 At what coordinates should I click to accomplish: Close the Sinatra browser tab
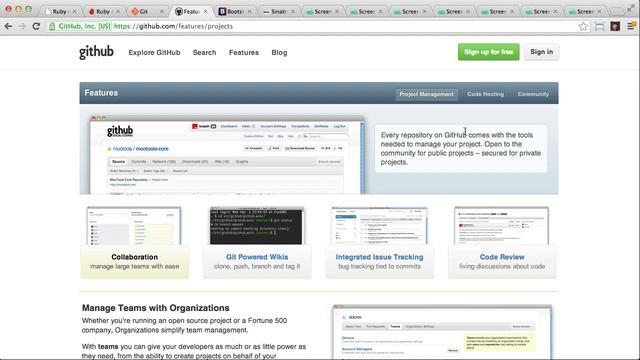pyautogui.click(x=293, y=11)
